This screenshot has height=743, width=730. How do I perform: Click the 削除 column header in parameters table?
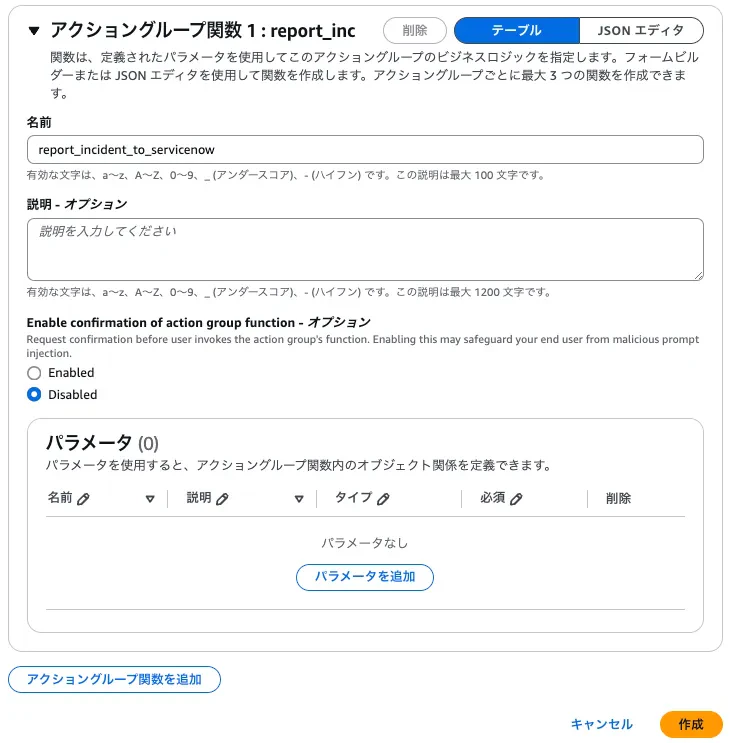click(618, 498)
